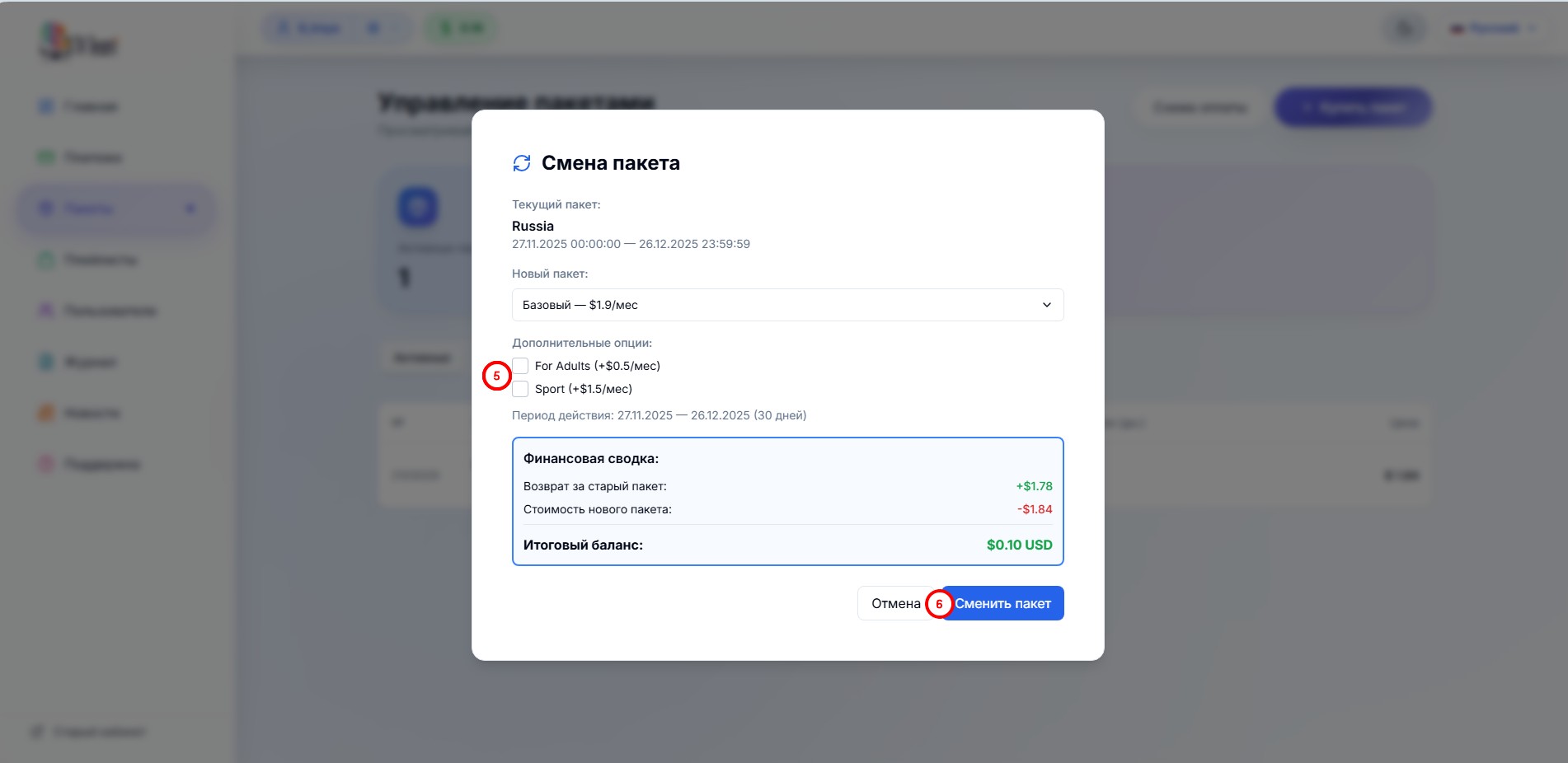Click the Старый кабинет link at bottom left
This screenshot has height=763, width=1568.
tap(99, 732)
